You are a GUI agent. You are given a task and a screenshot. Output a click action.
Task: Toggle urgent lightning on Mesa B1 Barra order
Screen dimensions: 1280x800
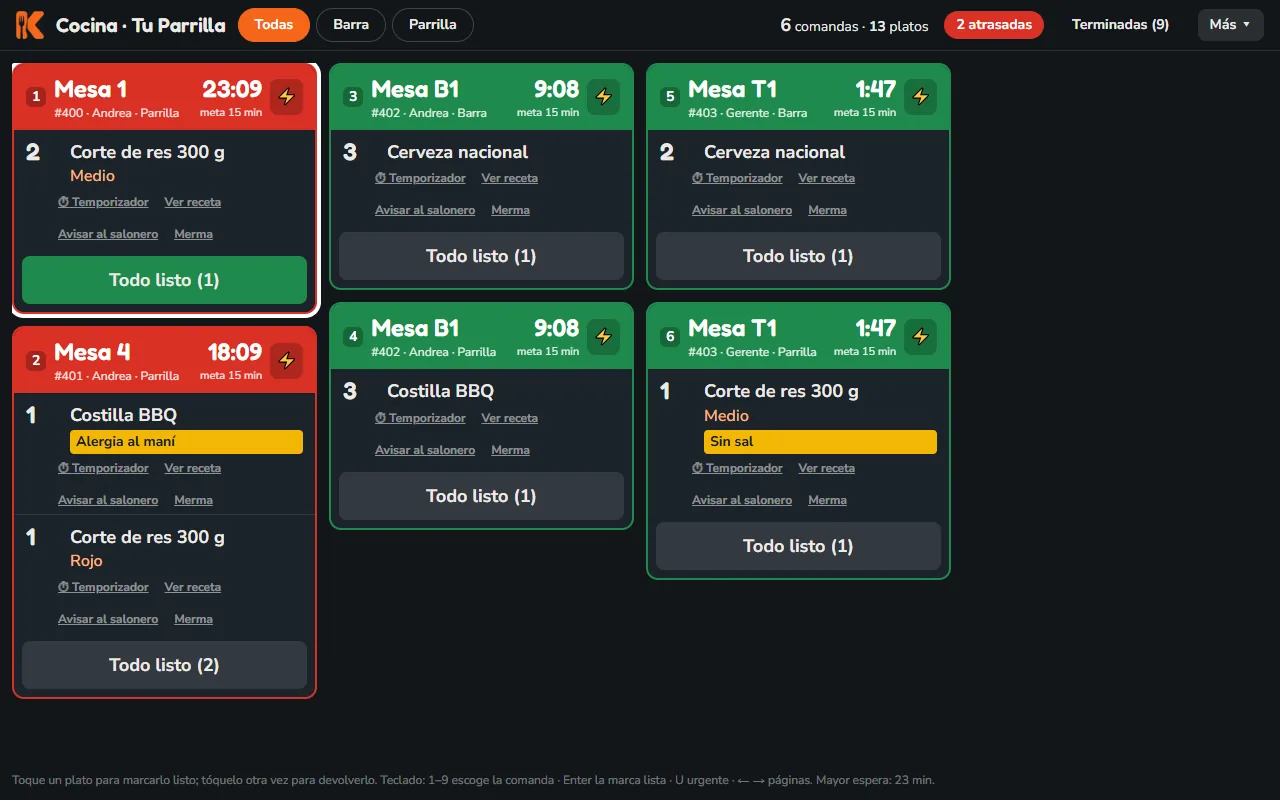[603, 97]
